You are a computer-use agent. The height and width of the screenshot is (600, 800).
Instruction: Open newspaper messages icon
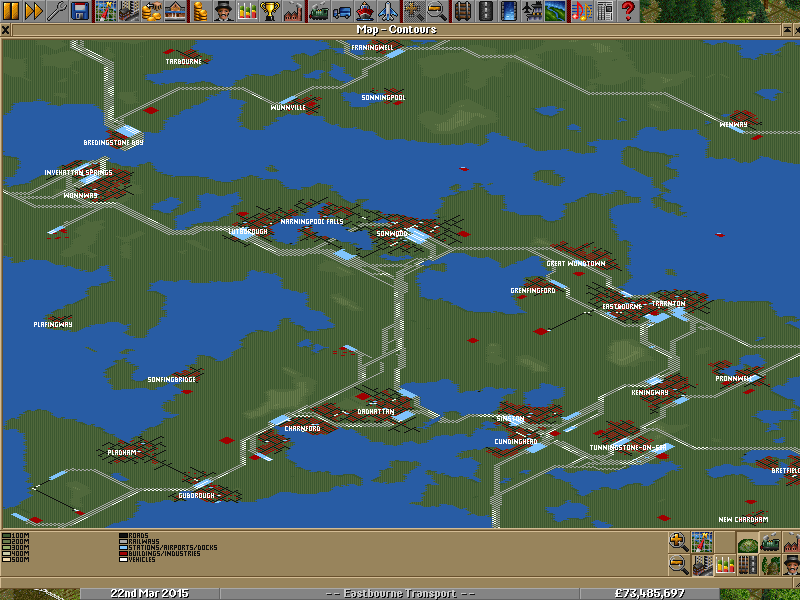click(x=604, y=11)
